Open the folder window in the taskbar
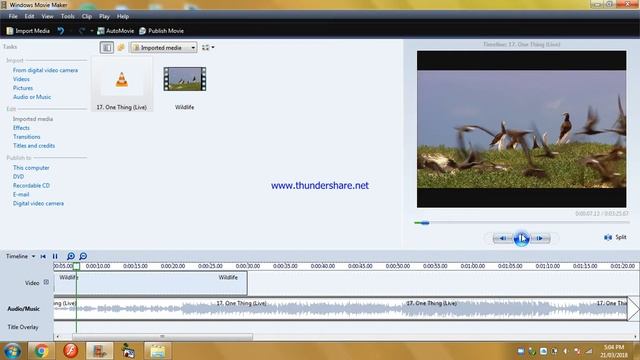 [x=158, y=351]
